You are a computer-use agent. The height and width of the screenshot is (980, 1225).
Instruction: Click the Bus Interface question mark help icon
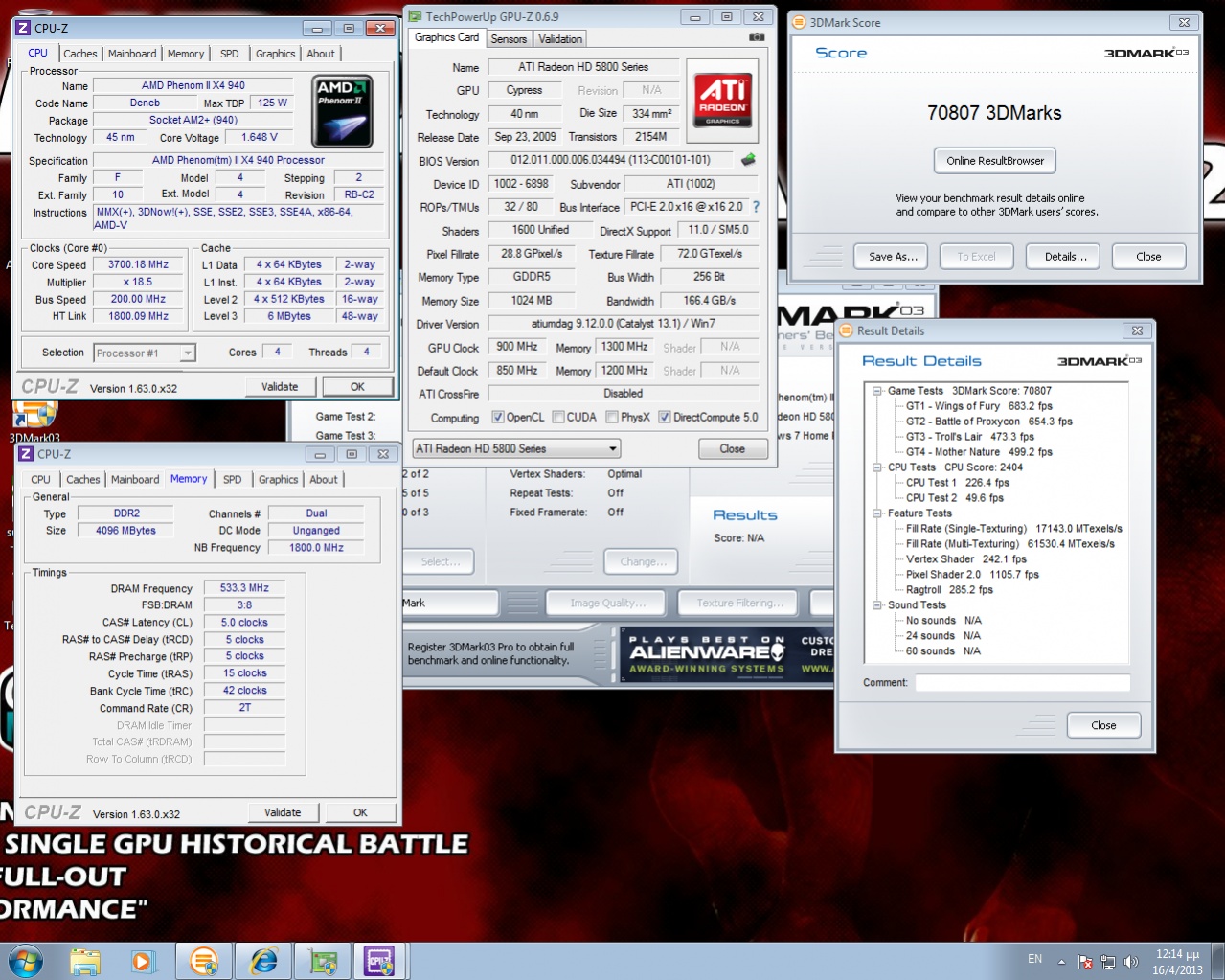click(756, 206)
